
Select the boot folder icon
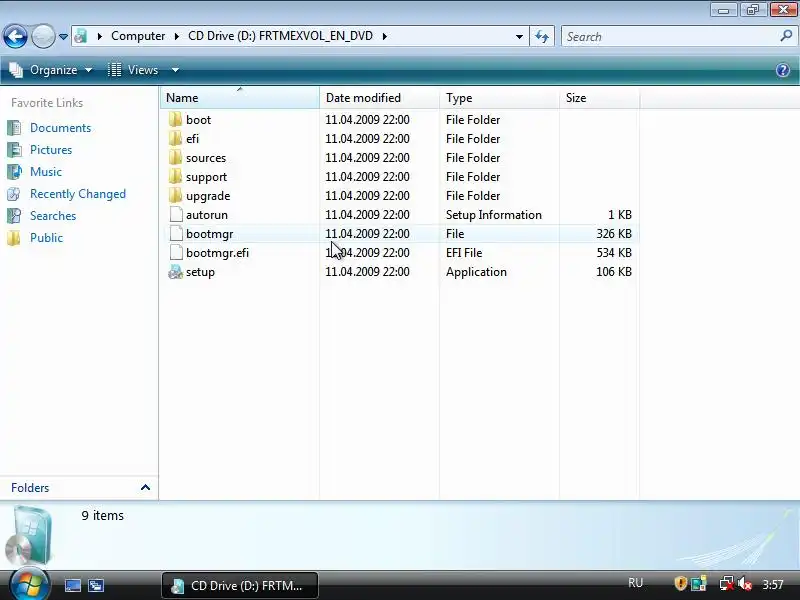pos(175,119)
